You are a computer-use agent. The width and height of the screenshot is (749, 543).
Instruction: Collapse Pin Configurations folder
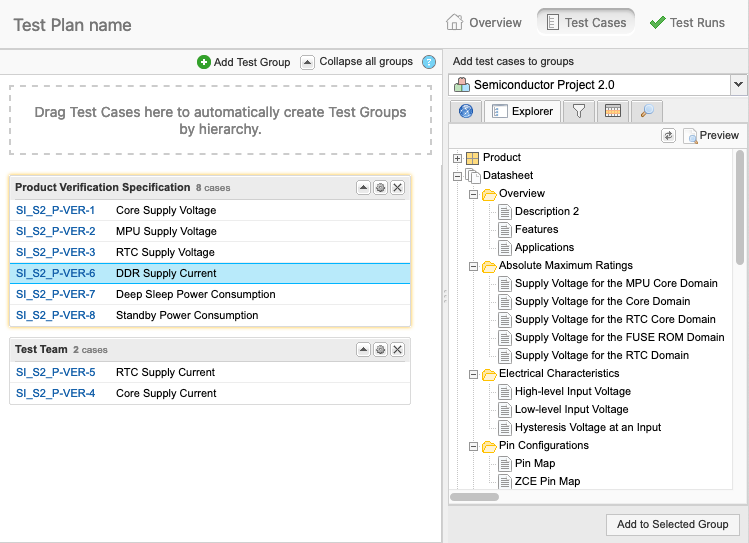(473, 447)
